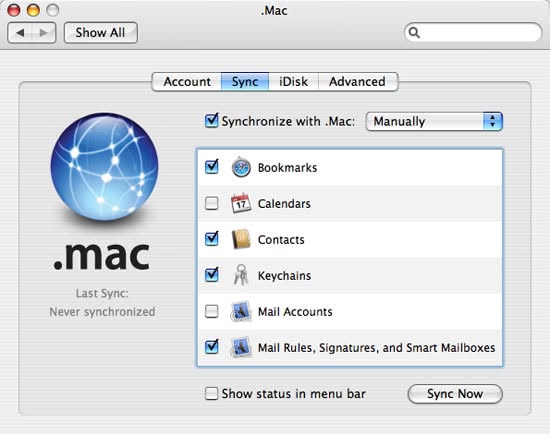
Task: Click the Safari Bookmarks compass icon
Action: tap(241, 167)
